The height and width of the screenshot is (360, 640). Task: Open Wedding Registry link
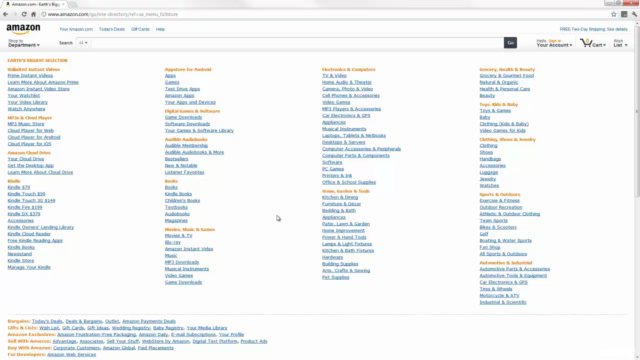[x=131, y=328]
